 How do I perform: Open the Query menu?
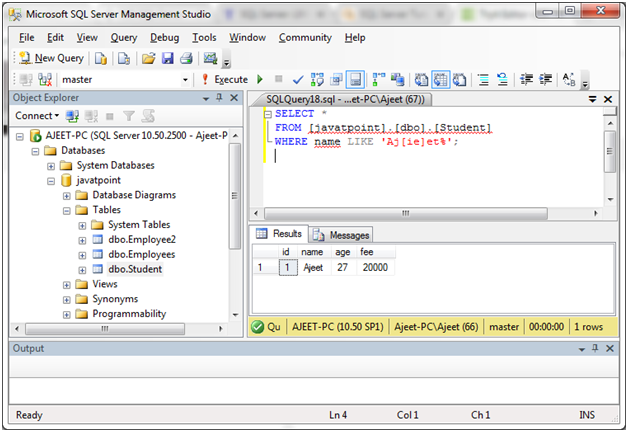(124, 38)
